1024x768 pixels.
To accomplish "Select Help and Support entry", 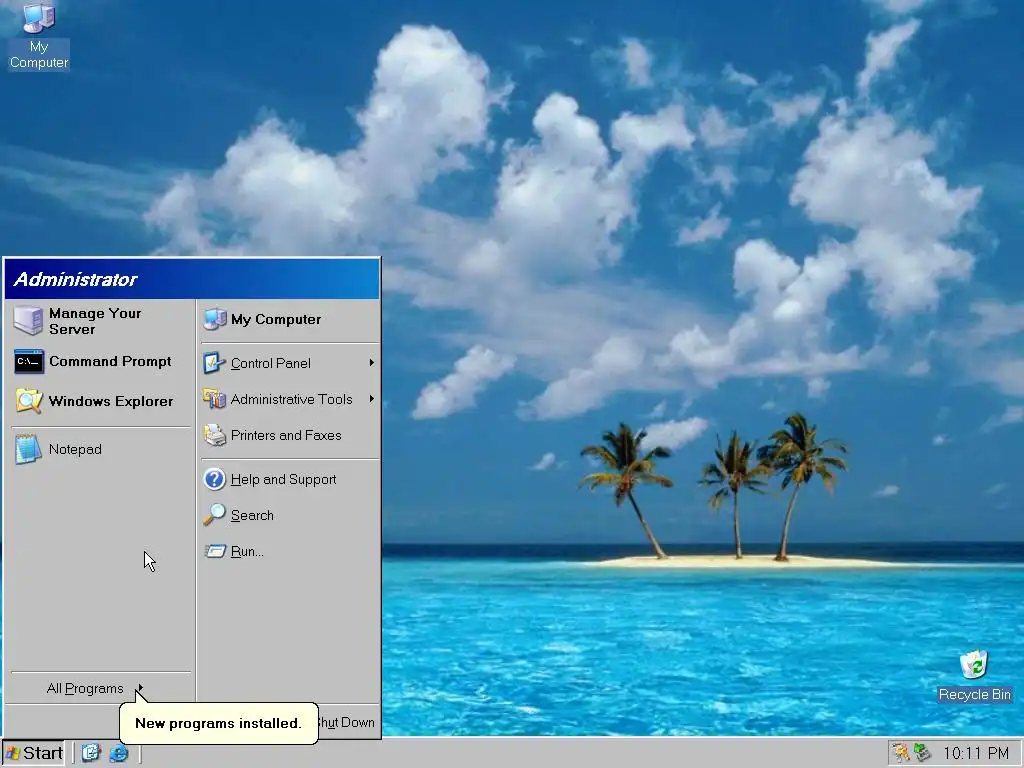I will click(289, 479).
